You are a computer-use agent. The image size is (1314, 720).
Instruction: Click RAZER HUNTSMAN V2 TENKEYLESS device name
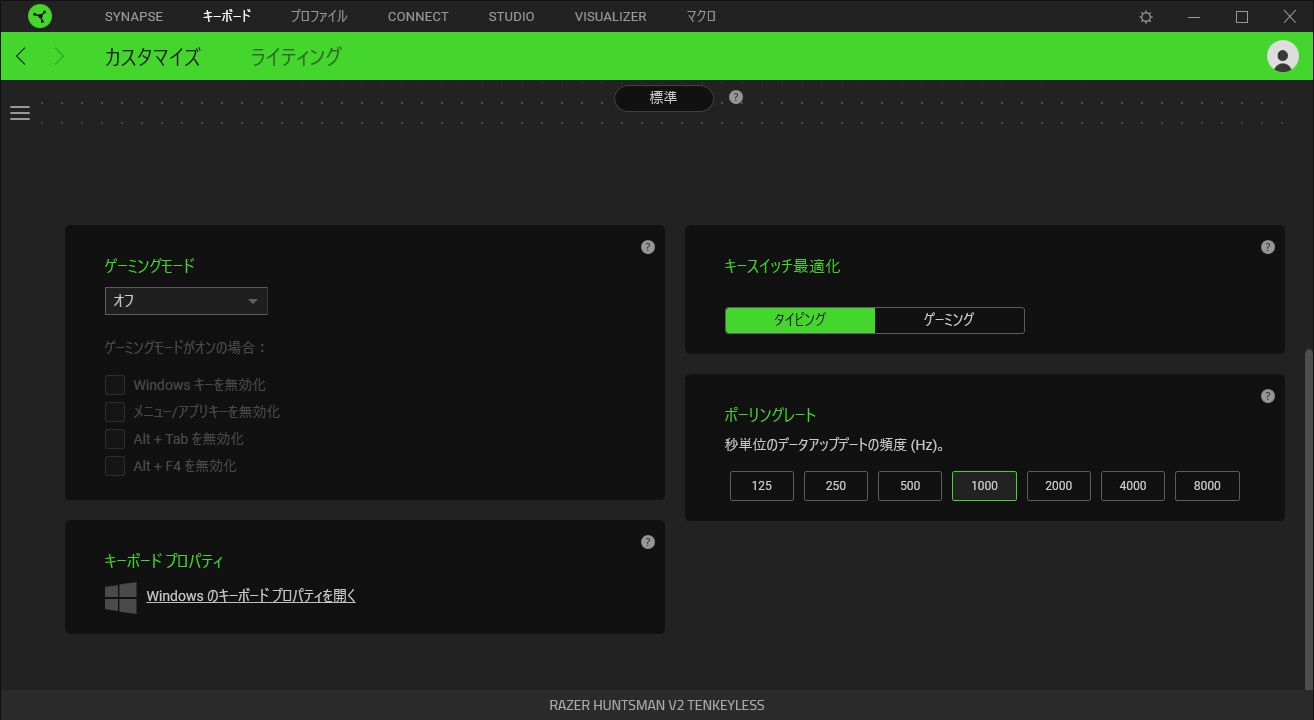[x=657, y=705]
